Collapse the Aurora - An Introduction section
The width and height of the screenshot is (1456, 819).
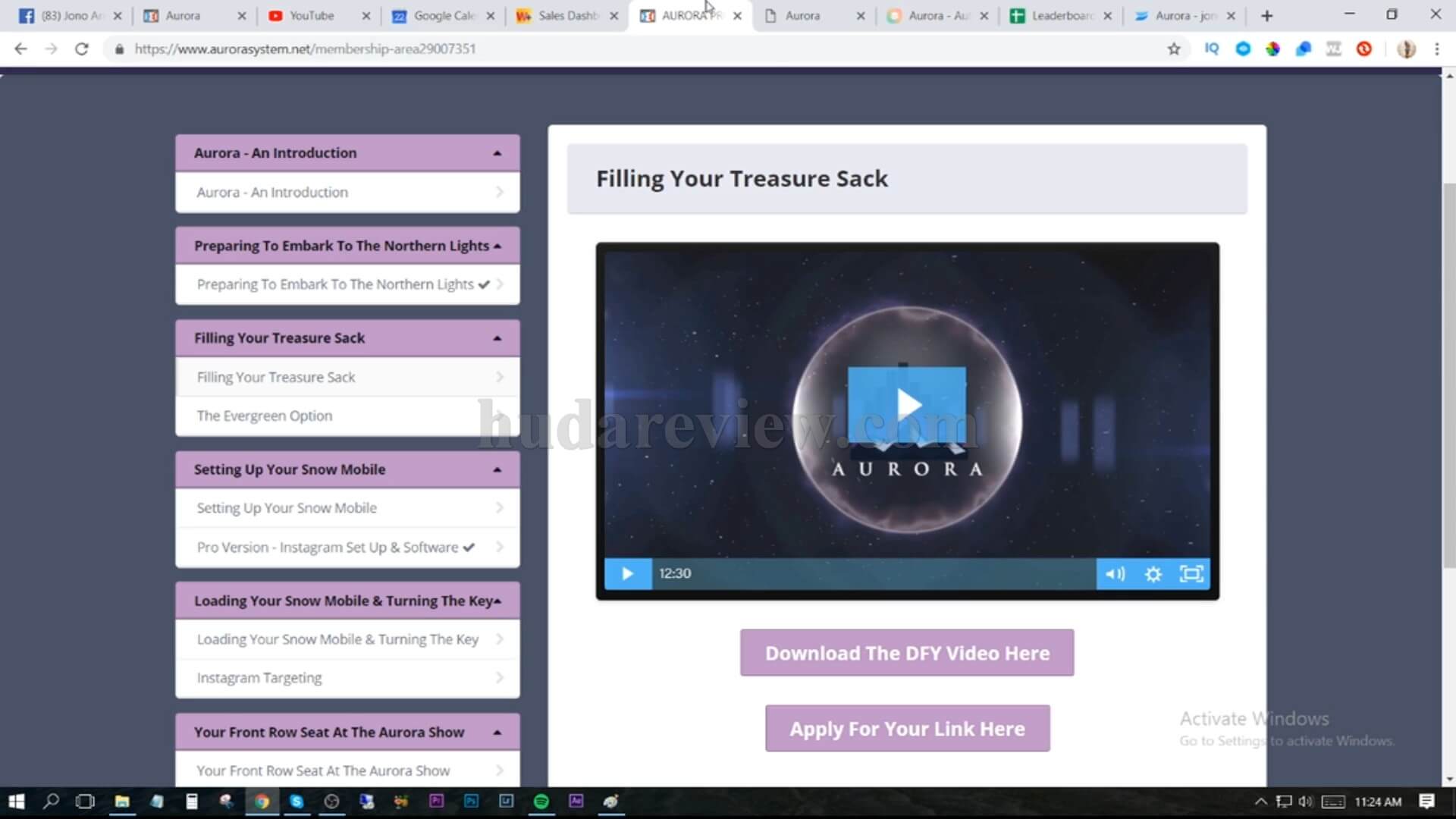click(x=347, y=152)
